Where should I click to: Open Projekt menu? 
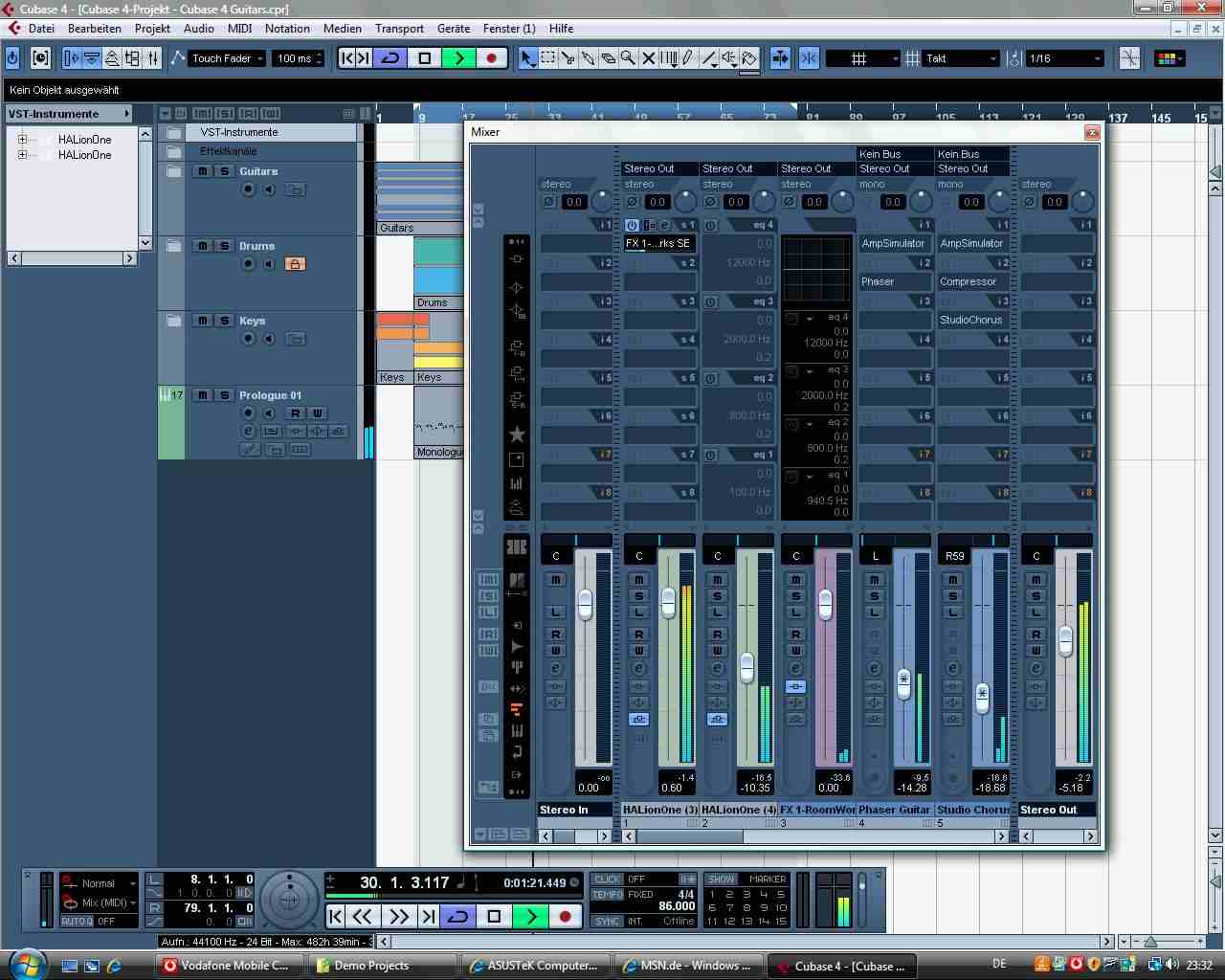coord(152,29)
